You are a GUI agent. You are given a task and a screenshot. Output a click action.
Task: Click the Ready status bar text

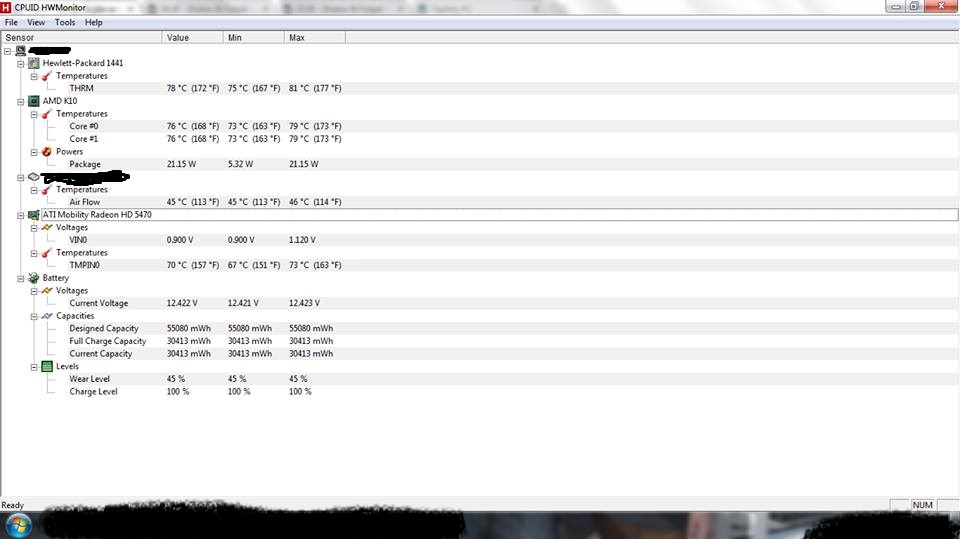point(13,505)
